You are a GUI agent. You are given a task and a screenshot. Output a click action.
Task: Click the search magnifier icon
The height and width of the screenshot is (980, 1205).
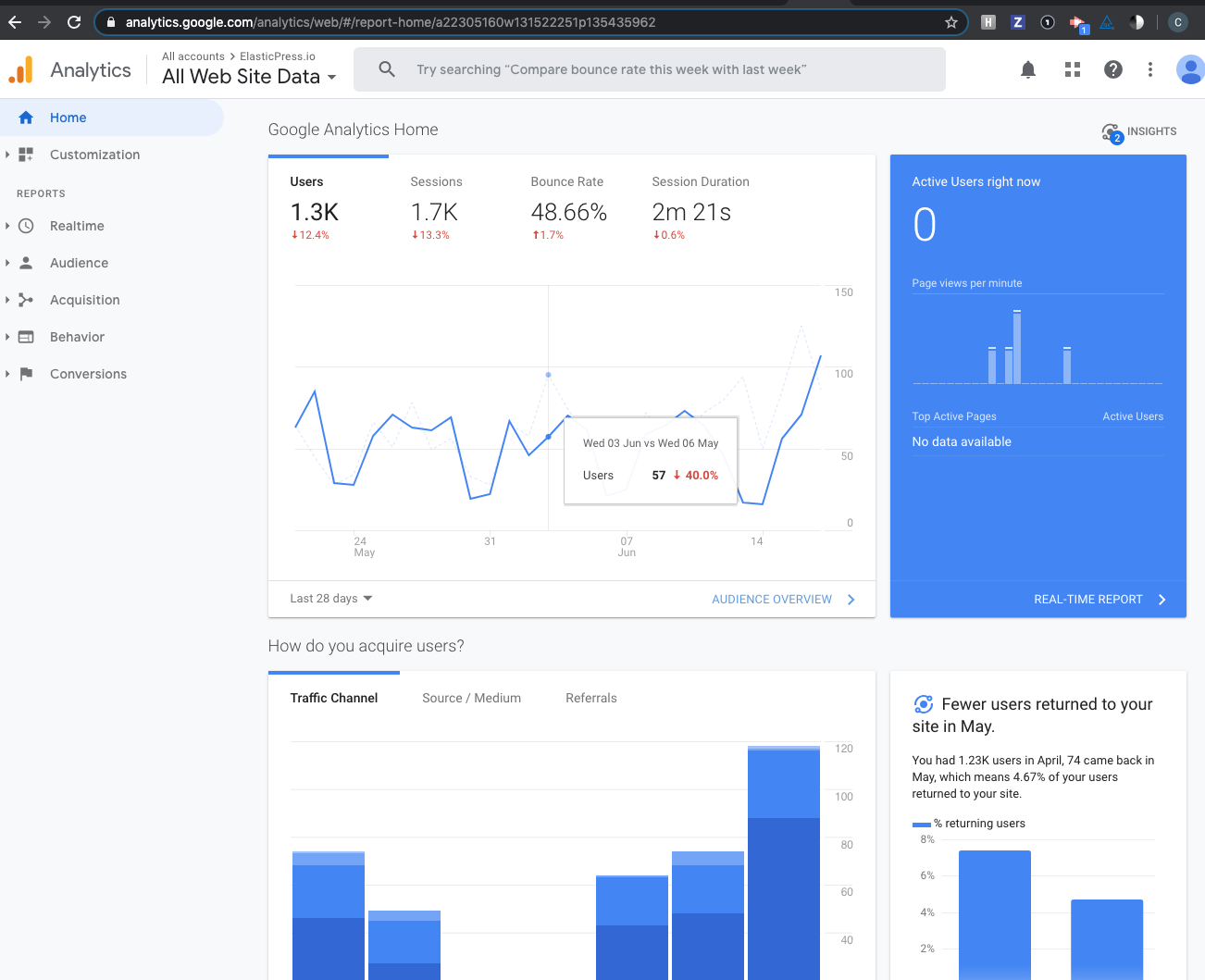387,69
